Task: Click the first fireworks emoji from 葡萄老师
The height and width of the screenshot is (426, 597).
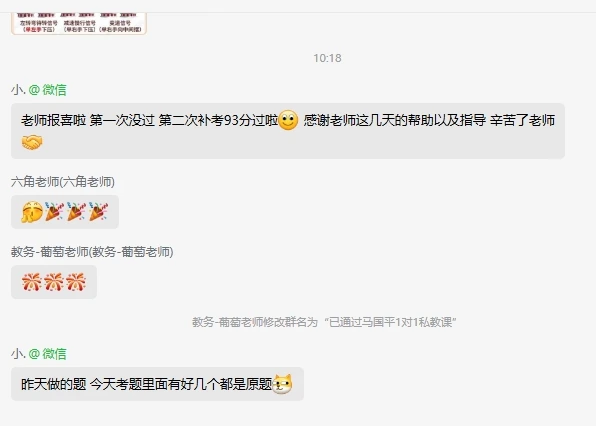Action: 32,282
